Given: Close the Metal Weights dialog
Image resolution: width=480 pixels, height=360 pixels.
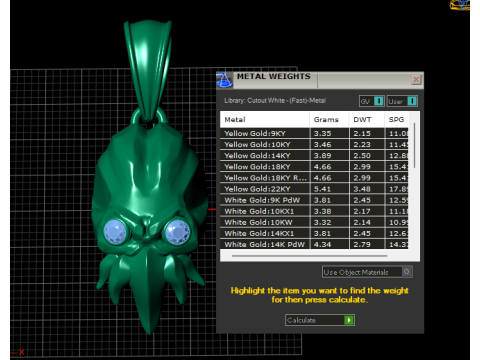Looking at the screenshot, I should (416, 80).
